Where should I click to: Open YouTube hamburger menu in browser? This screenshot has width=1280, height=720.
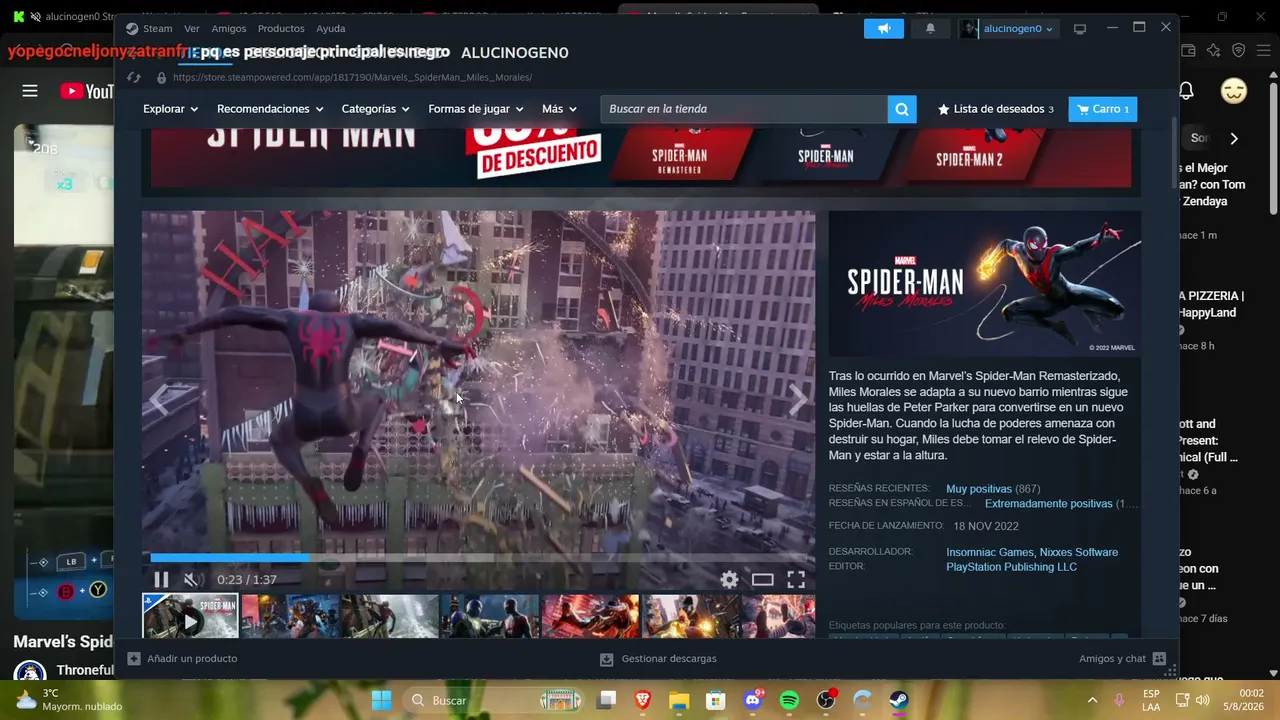[30, 91]
